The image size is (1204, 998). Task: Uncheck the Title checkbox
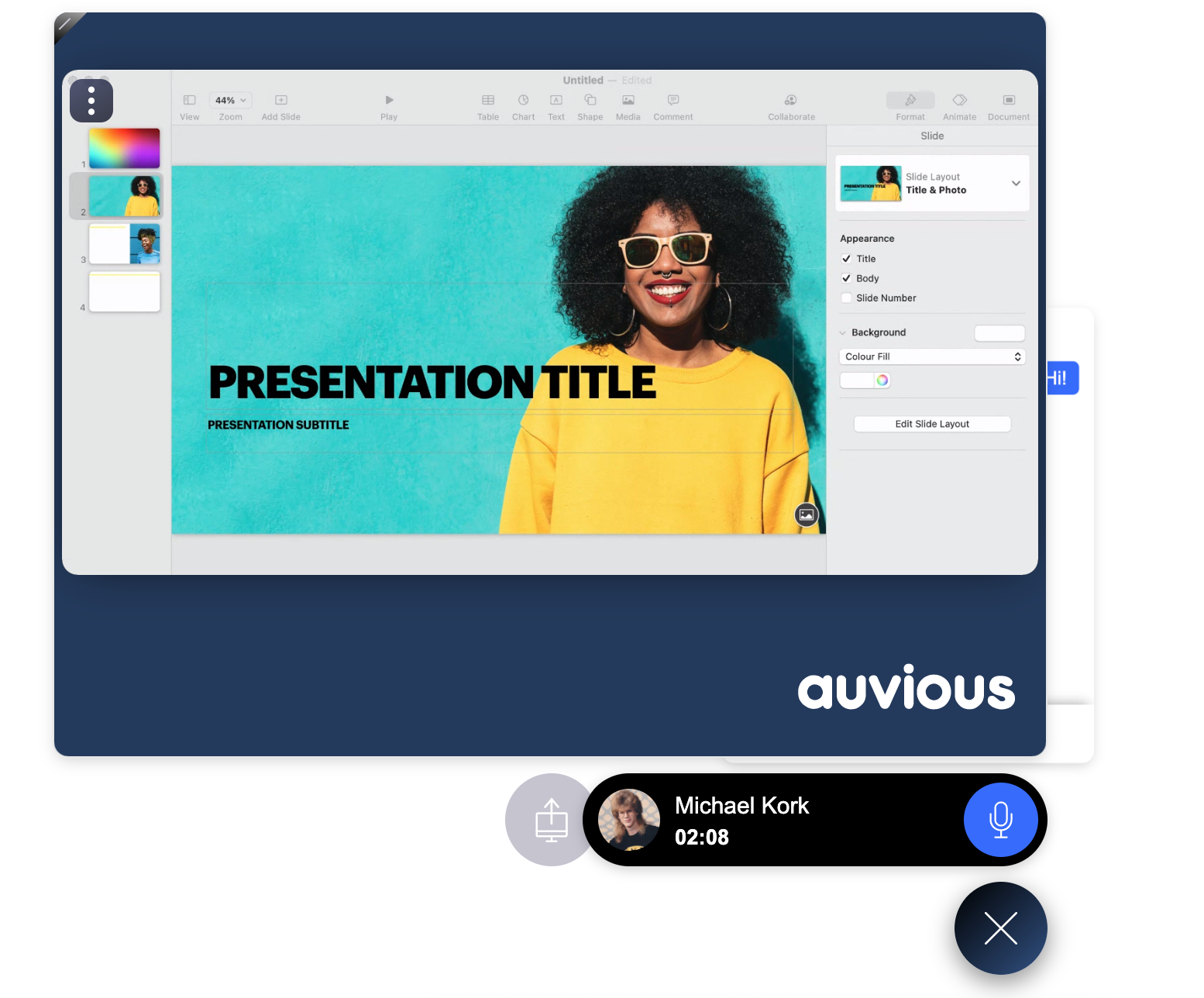[846, 259]
